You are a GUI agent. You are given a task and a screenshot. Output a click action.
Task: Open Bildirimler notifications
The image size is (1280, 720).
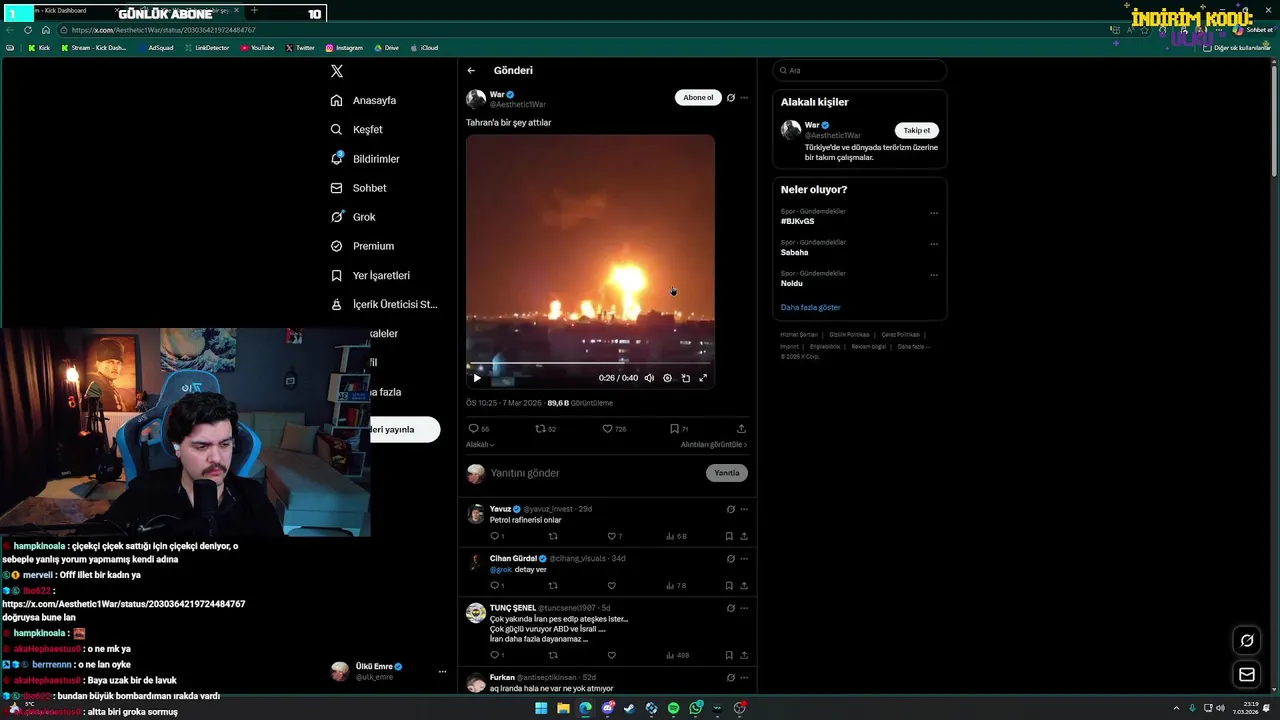(365, 159)
